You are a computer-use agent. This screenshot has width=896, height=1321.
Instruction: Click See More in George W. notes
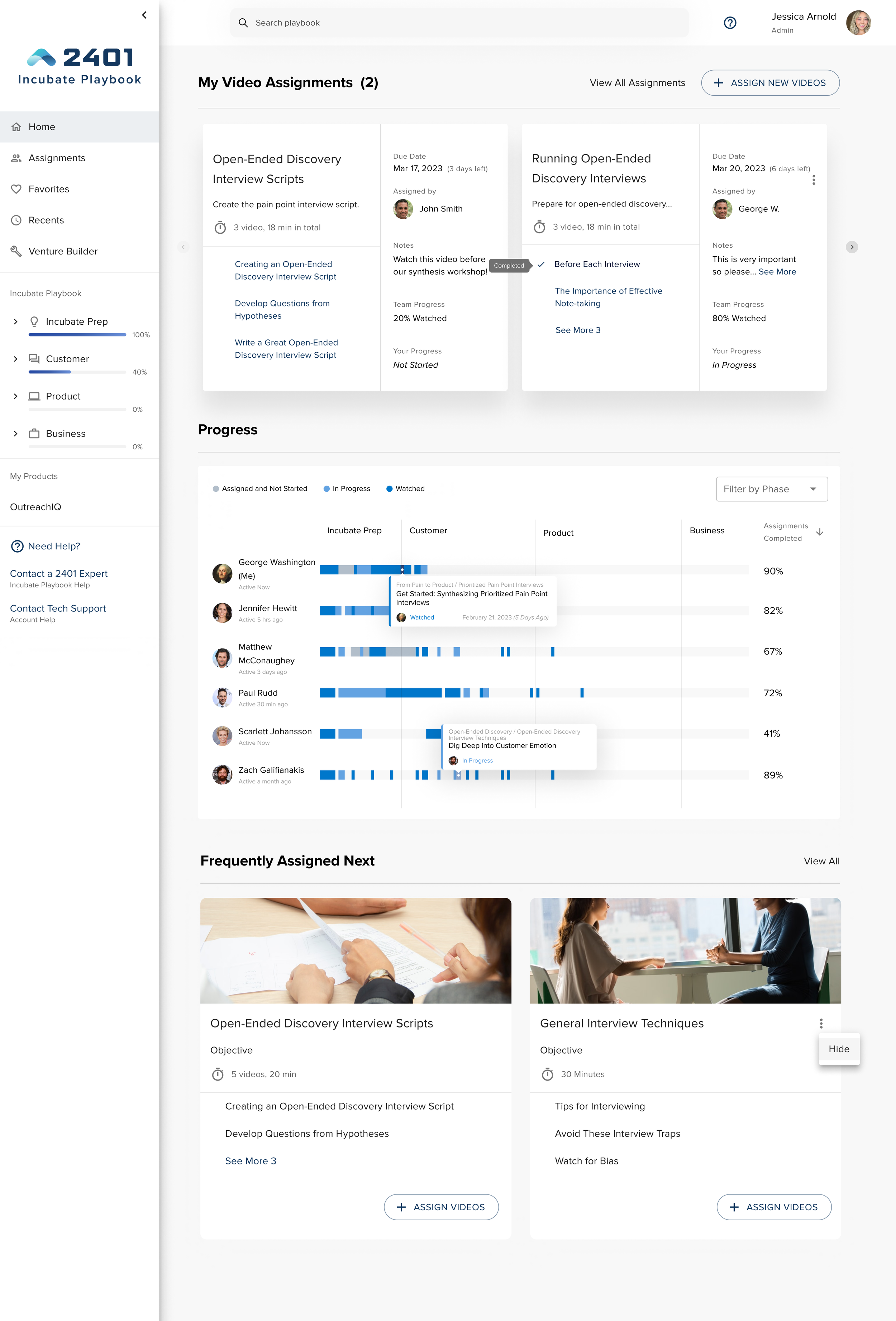pos(777,272)
